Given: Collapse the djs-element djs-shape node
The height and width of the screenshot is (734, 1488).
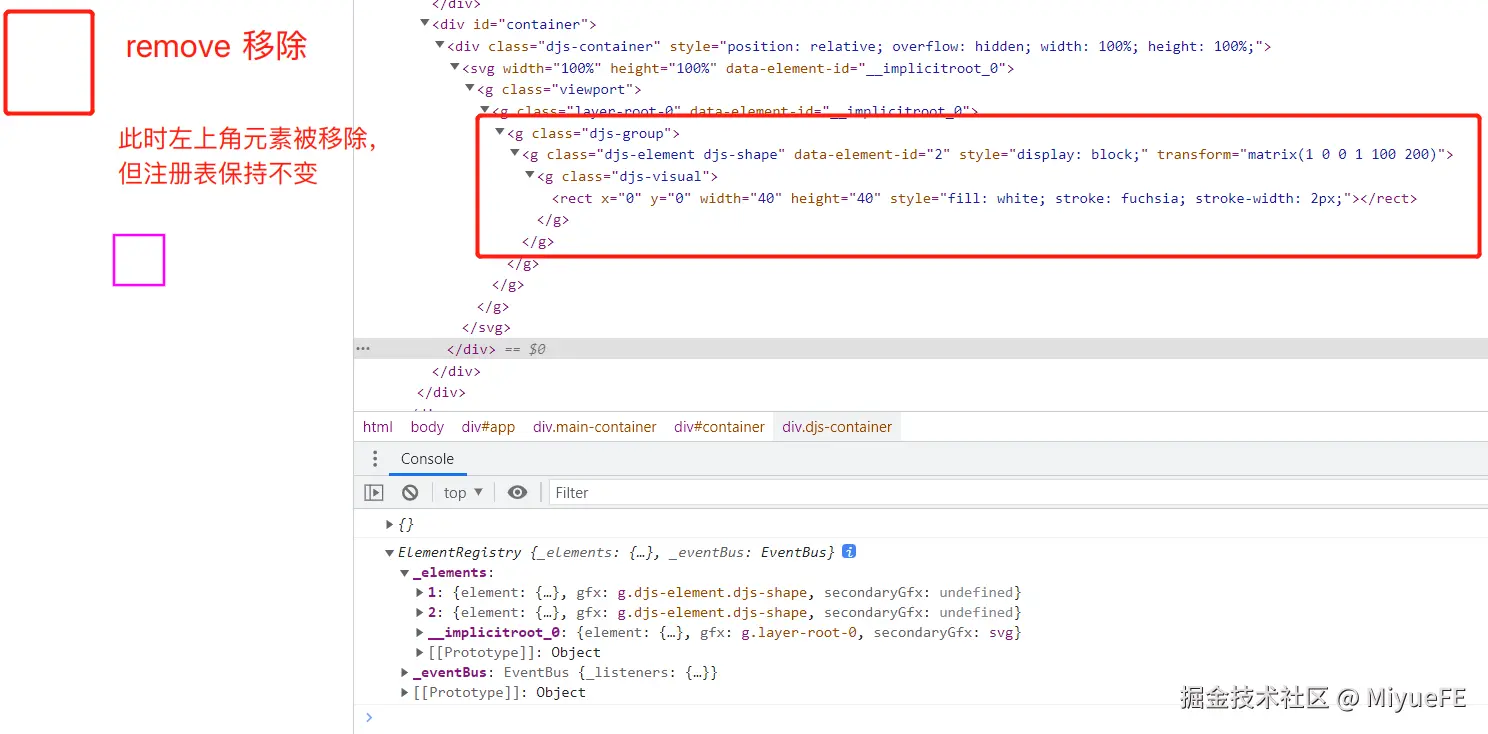Looking at the screenshot, I should tap(515, 154).
